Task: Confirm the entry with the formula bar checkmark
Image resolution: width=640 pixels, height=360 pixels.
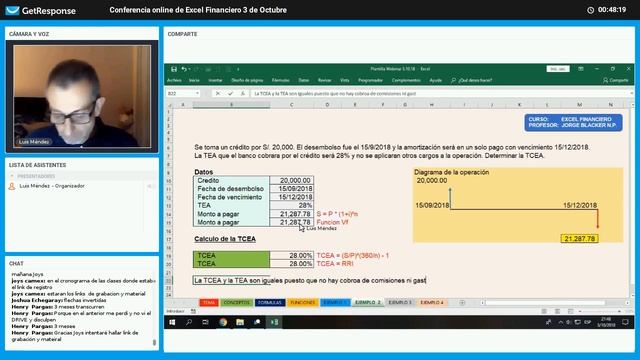Action: (230, 93)
